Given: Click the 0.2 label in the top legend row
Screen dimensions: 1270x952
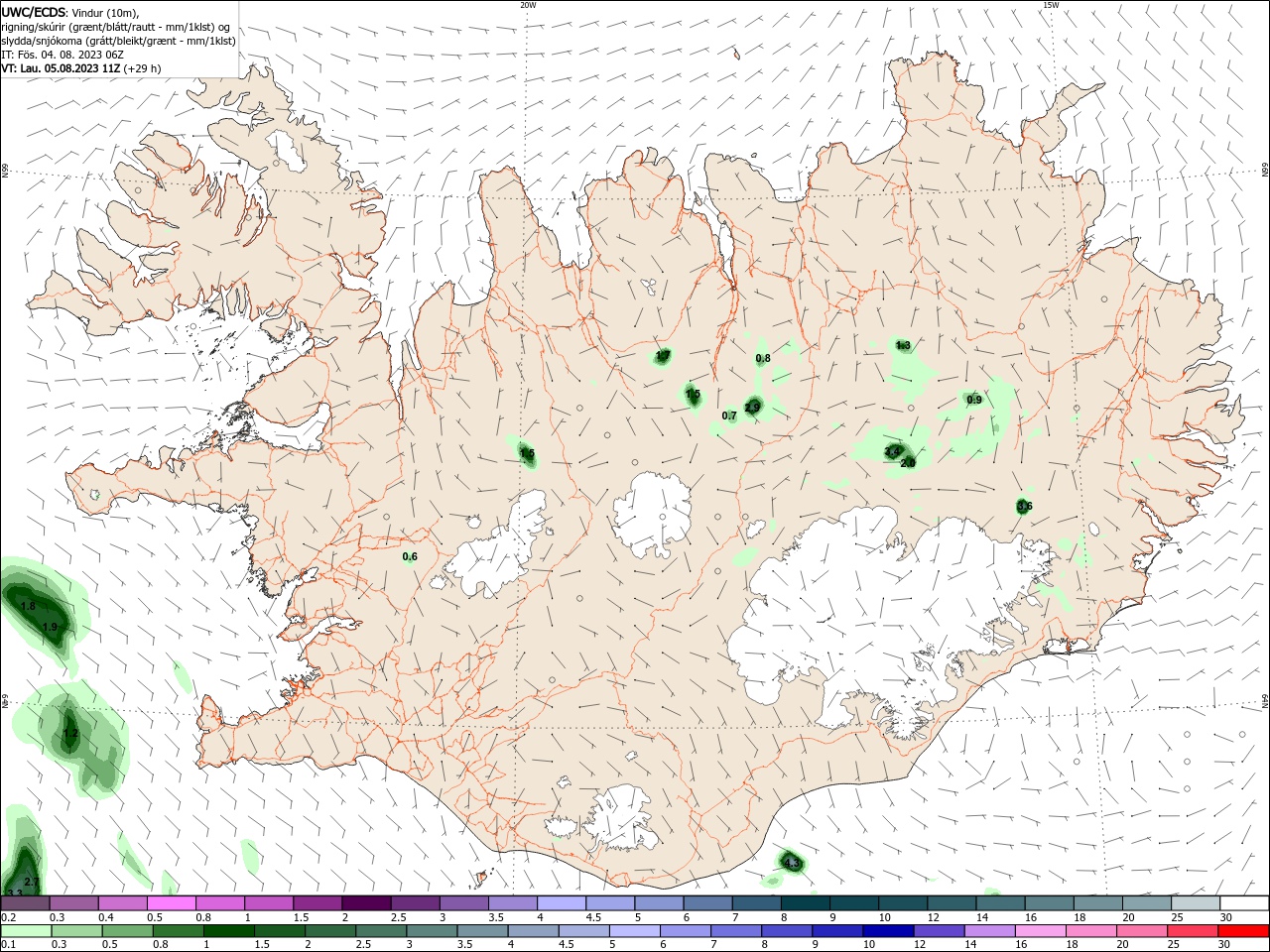Looking at the screenshot, I should coord(8,917).
